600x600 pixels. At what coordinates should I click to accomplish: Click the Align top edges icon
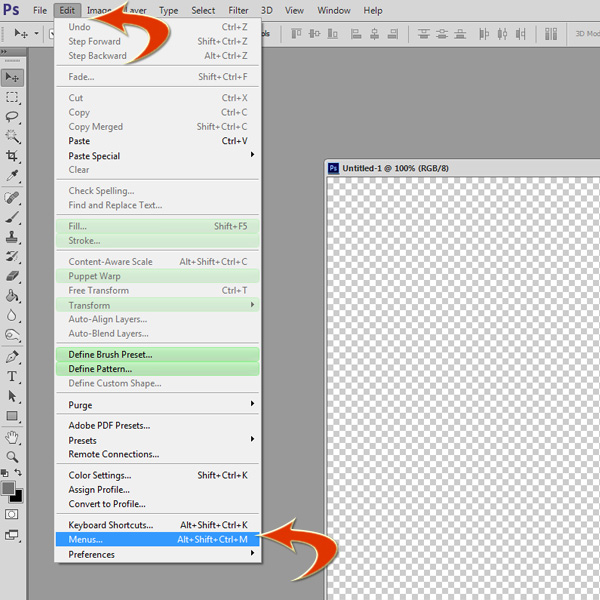coord(296,34)
